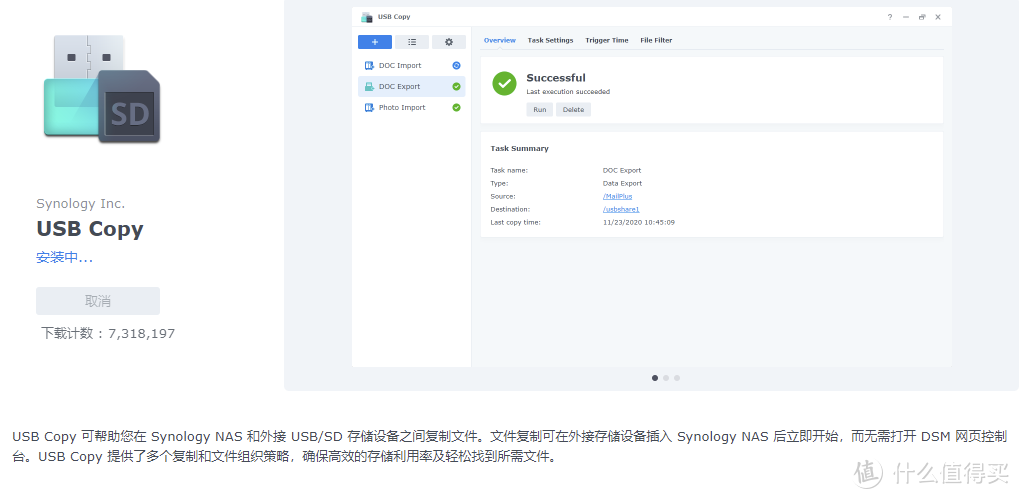Click the green Successful checkmark icon
Image resolution: width=1020 pixels, height=499 pixels.
point(504,84)
